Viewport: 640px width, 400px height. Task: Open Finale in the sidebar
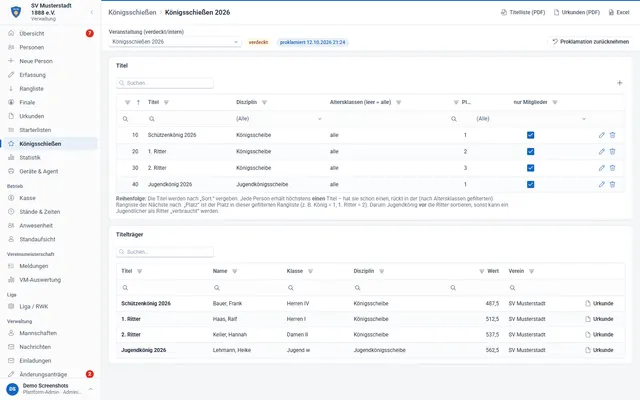coord(49,102)
